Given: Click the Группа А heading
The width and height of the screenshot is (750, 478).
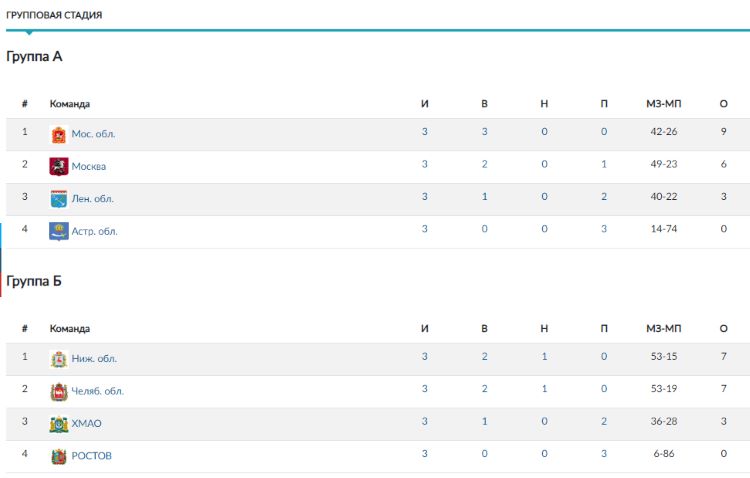Looking at the screenshot, I should click(x=35, y=57).
